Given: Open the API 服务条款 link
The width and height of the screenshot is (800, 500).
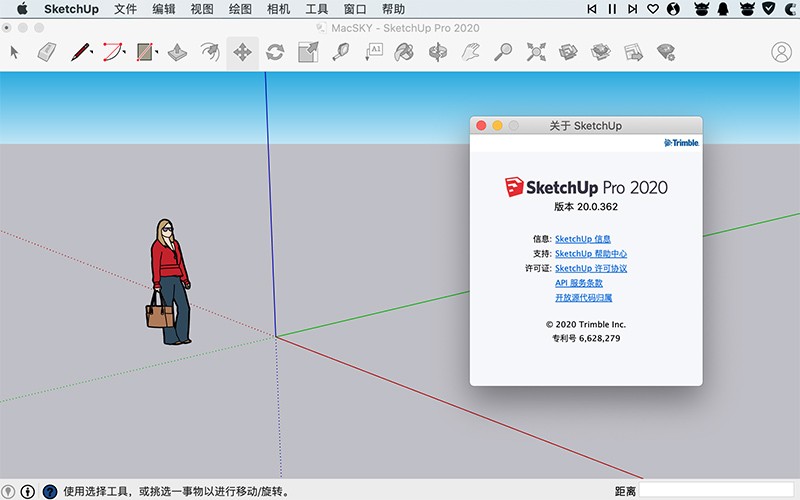Looking at the screenshot, I should 579,283.
